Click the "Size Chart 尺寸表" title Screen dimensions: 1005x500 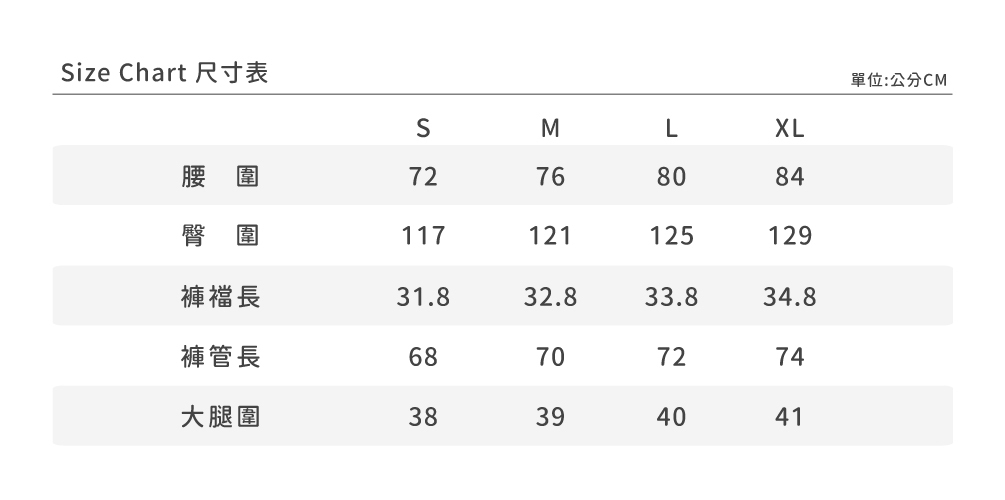164,74
